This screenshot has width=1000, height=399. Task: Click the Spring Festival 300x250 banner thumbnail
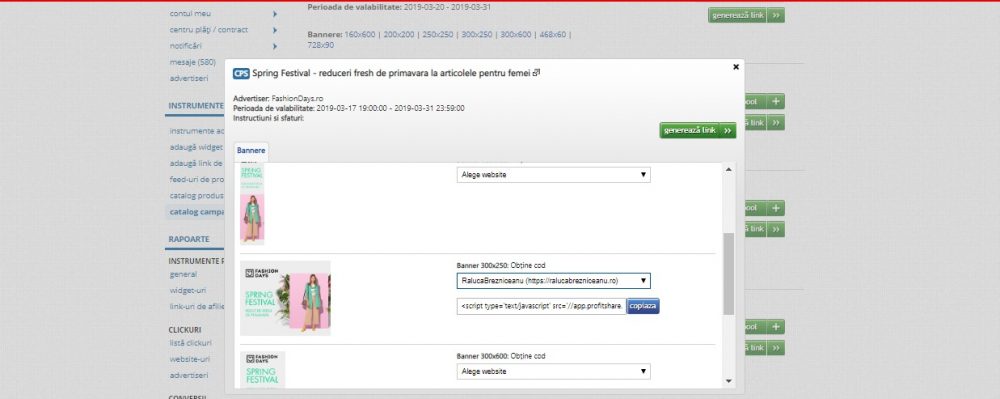pos(285,298)
